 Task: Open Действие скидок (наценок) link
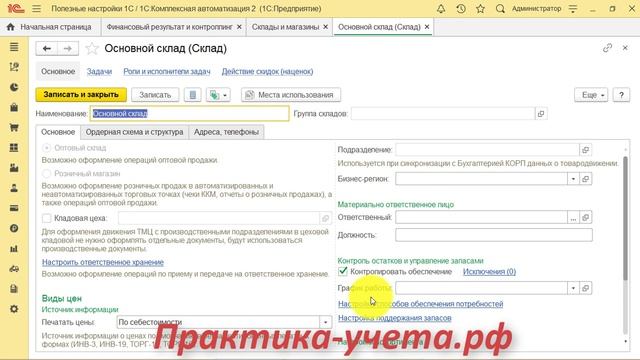[x=267, y=71]
